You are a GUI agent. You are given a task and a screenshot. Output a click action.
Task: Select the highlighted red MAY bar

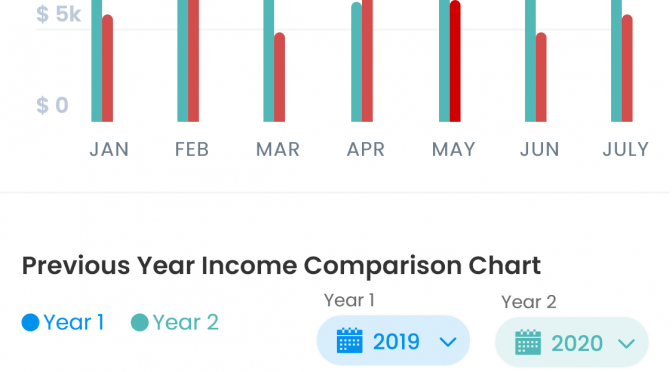(455, 61)
